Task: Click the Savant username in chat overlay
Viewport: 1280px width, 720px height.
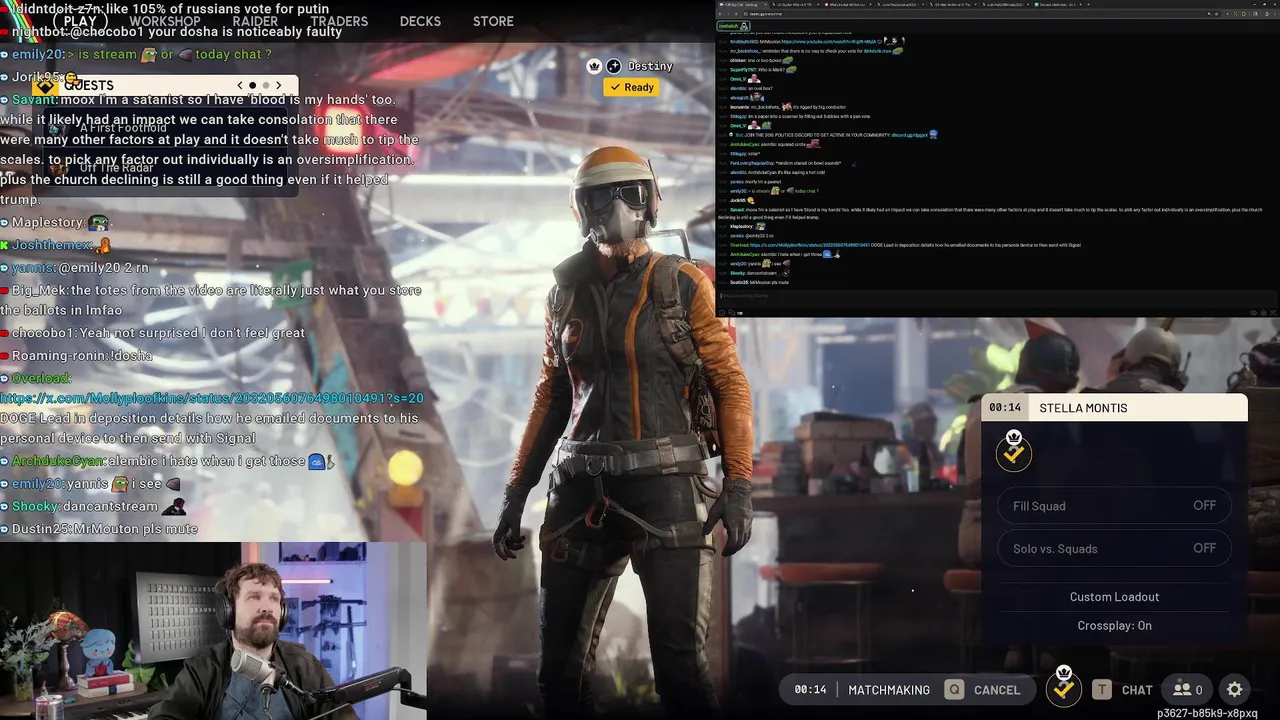Action: coord(35,99)
